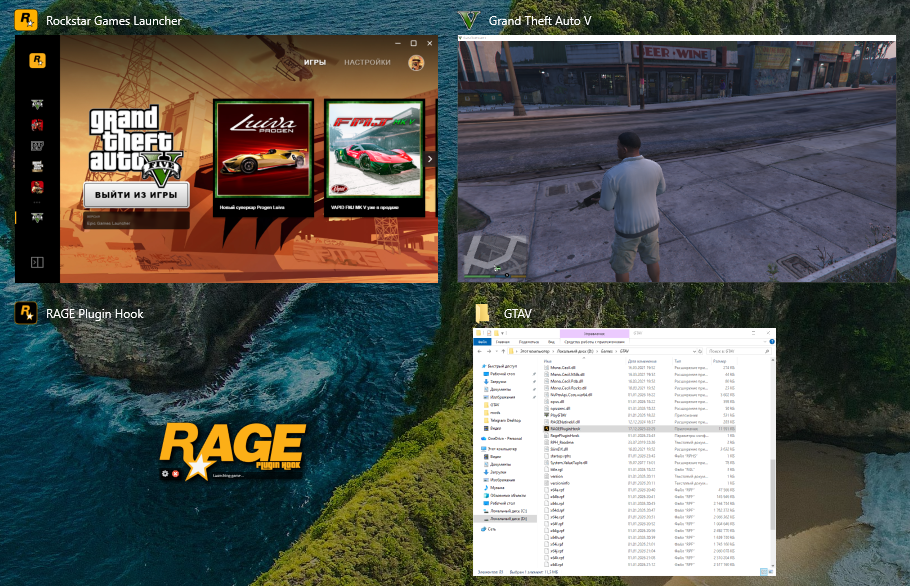The image size is (910, 586).
Task: Switch to the Grand Theft Auto V window thumbnail title
Action: point(540,21)
